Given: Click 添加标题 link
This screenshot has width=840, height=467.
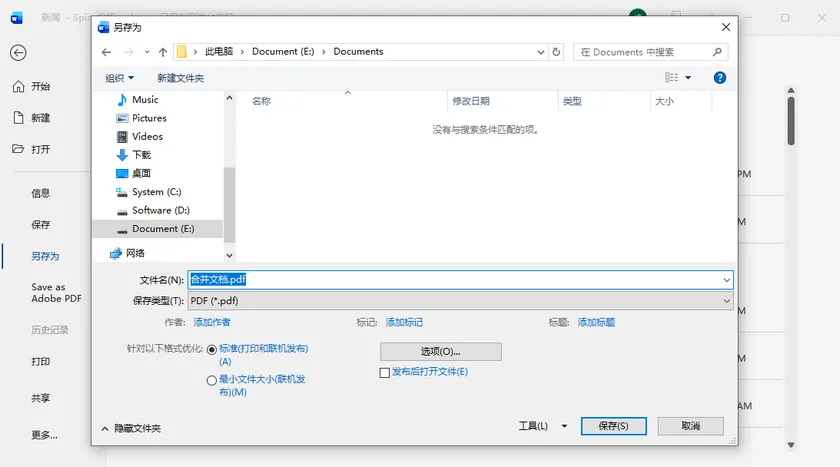Looking at the screenshot, I should 596,322.
